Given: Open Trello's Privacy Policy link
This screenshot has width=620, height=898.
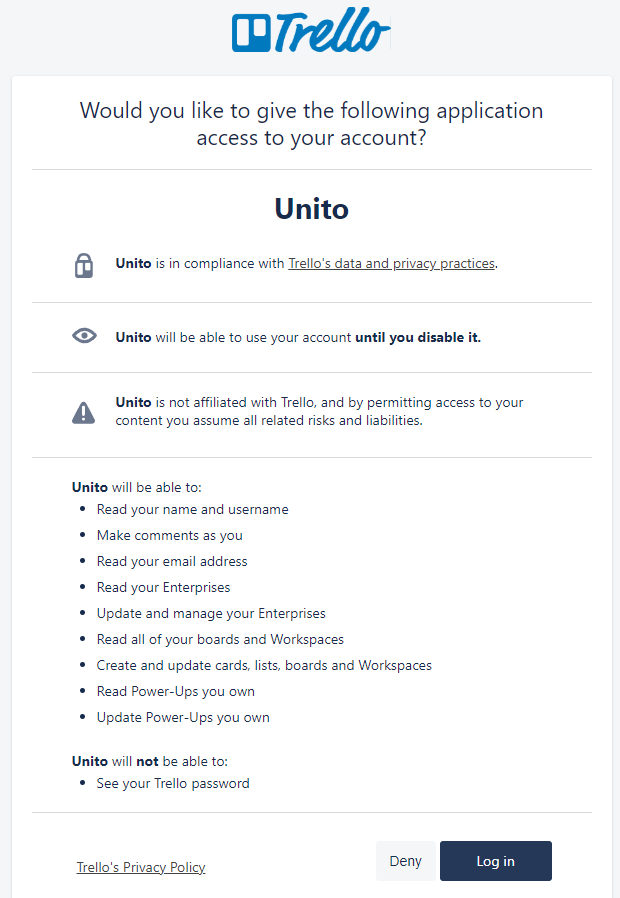Looking at the screenshot, I should click(x=140, y=867).
